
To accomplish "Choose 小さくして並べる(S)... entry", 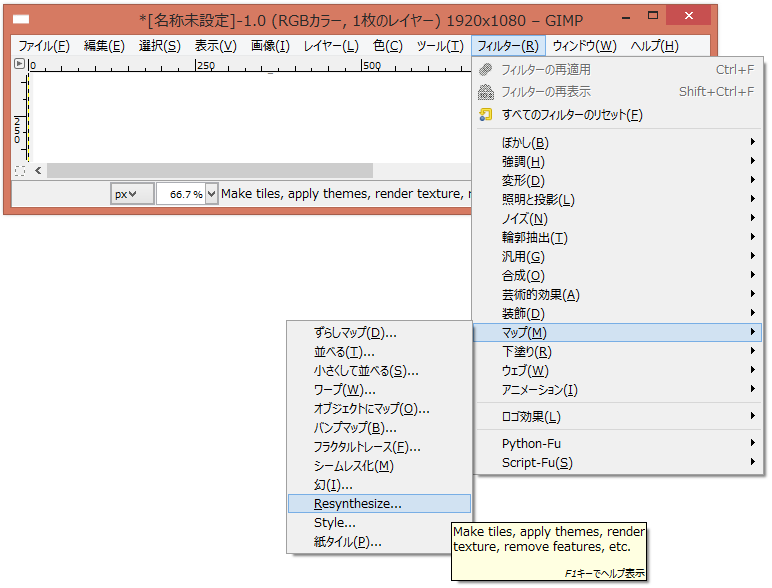I will pyautogui.click(x=379, y=371).
